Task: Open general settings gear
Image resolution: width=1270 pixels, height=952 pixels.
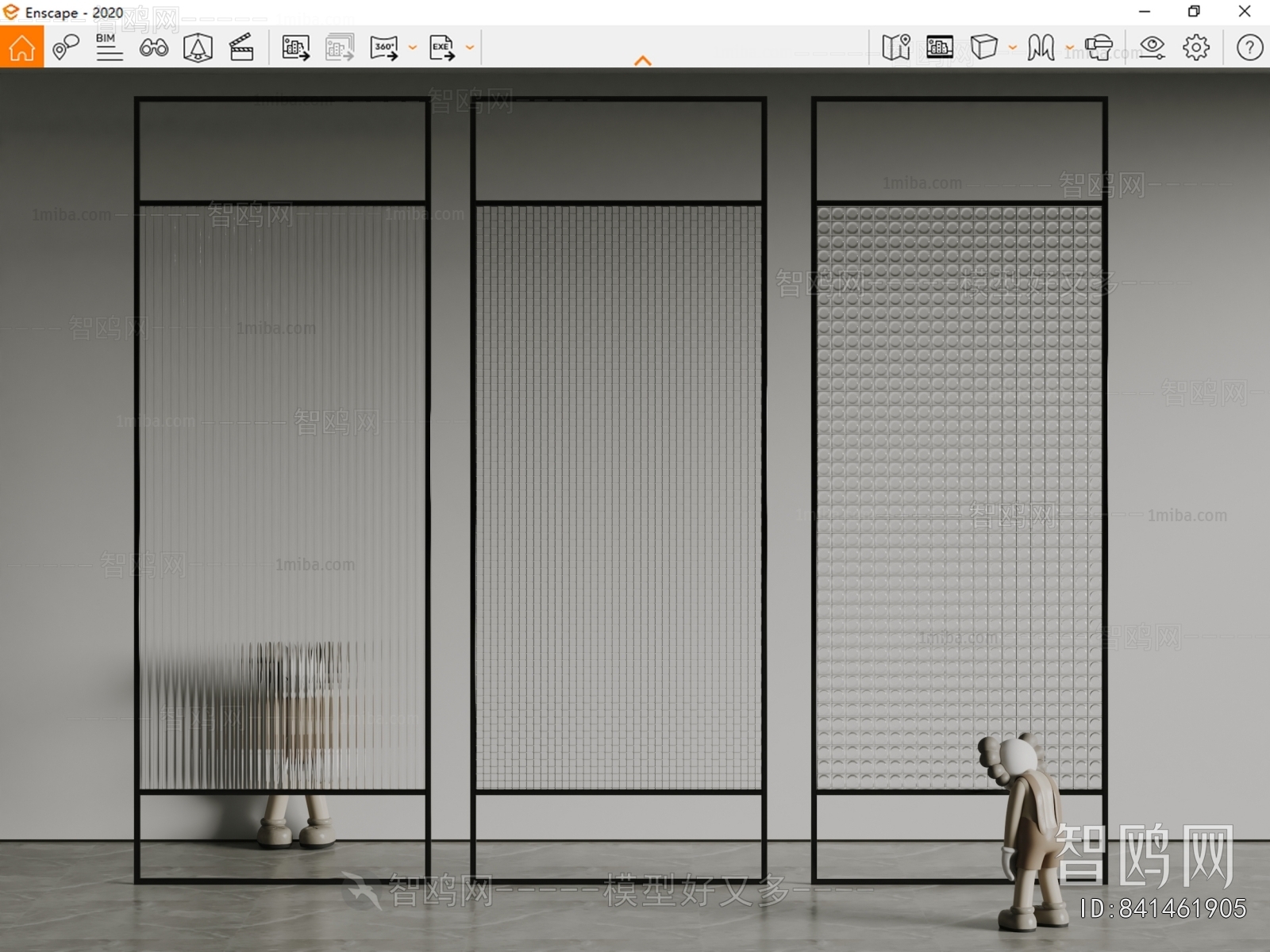Action: coord(1196,48)
